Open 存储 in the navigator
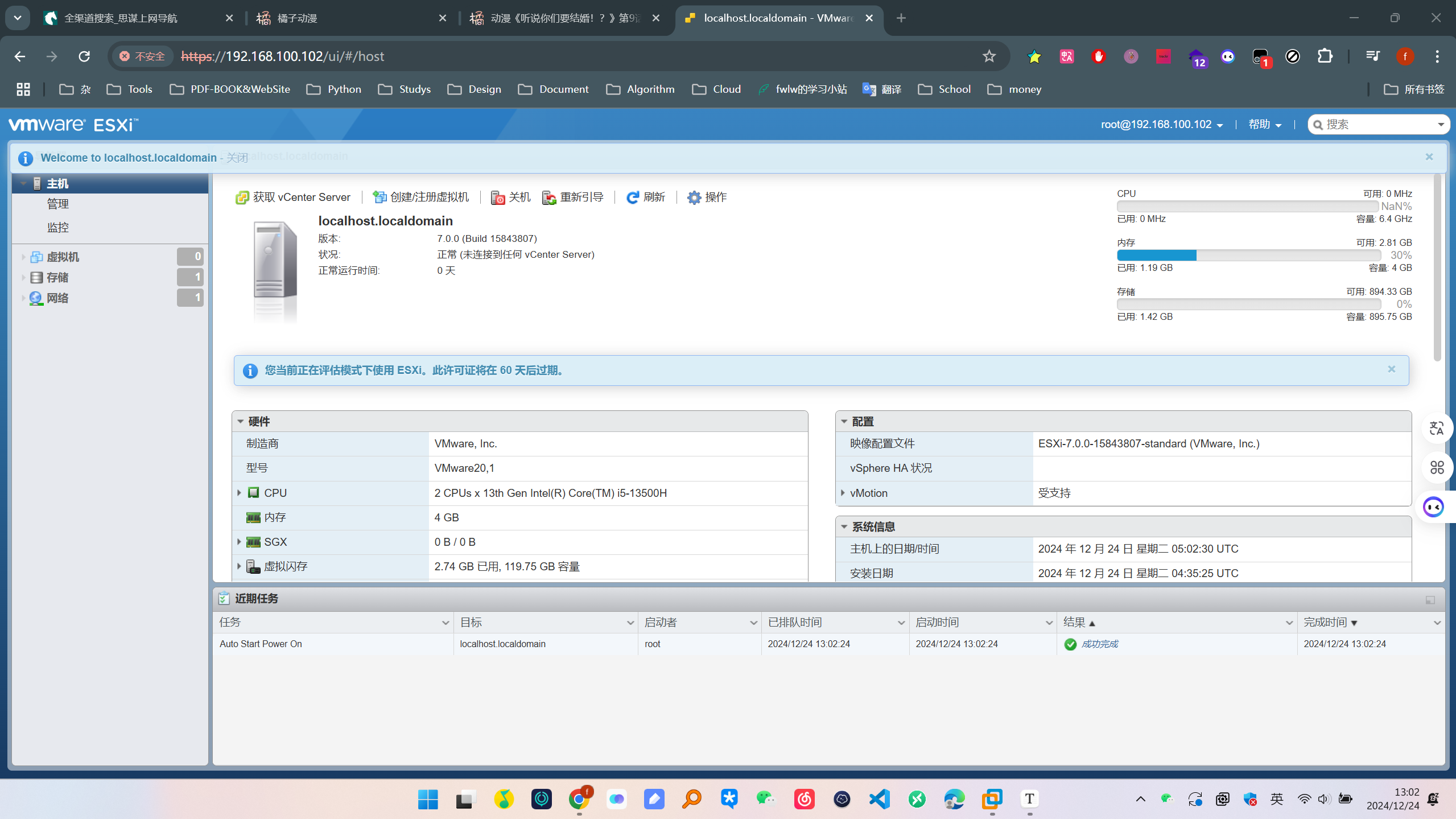This screenshot has height=819, width=1456. (x=57, y=278)
